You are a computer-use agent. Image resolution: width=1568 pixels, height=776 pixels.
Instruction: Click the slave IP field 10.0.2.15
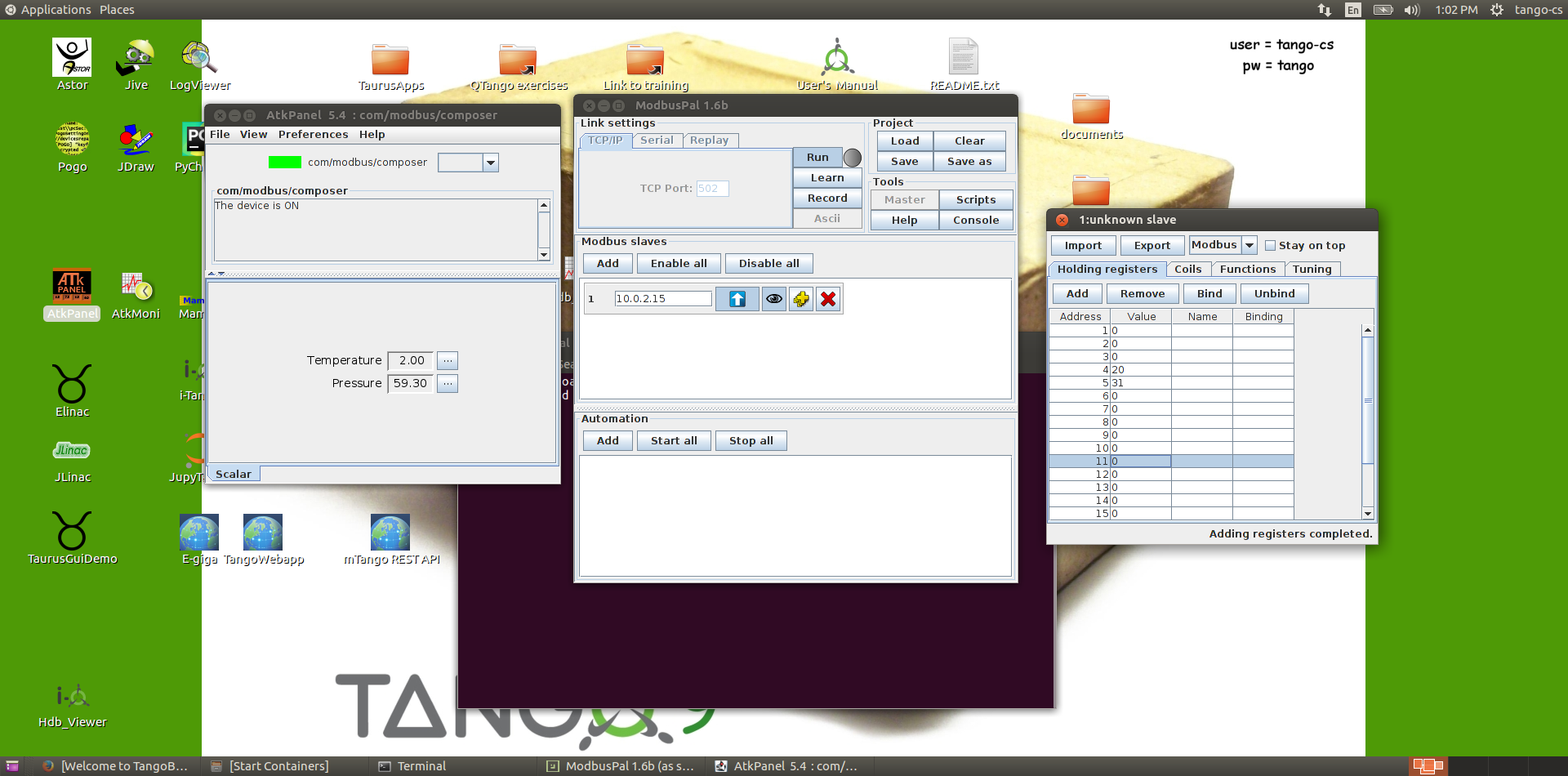[x=663, y=299]
